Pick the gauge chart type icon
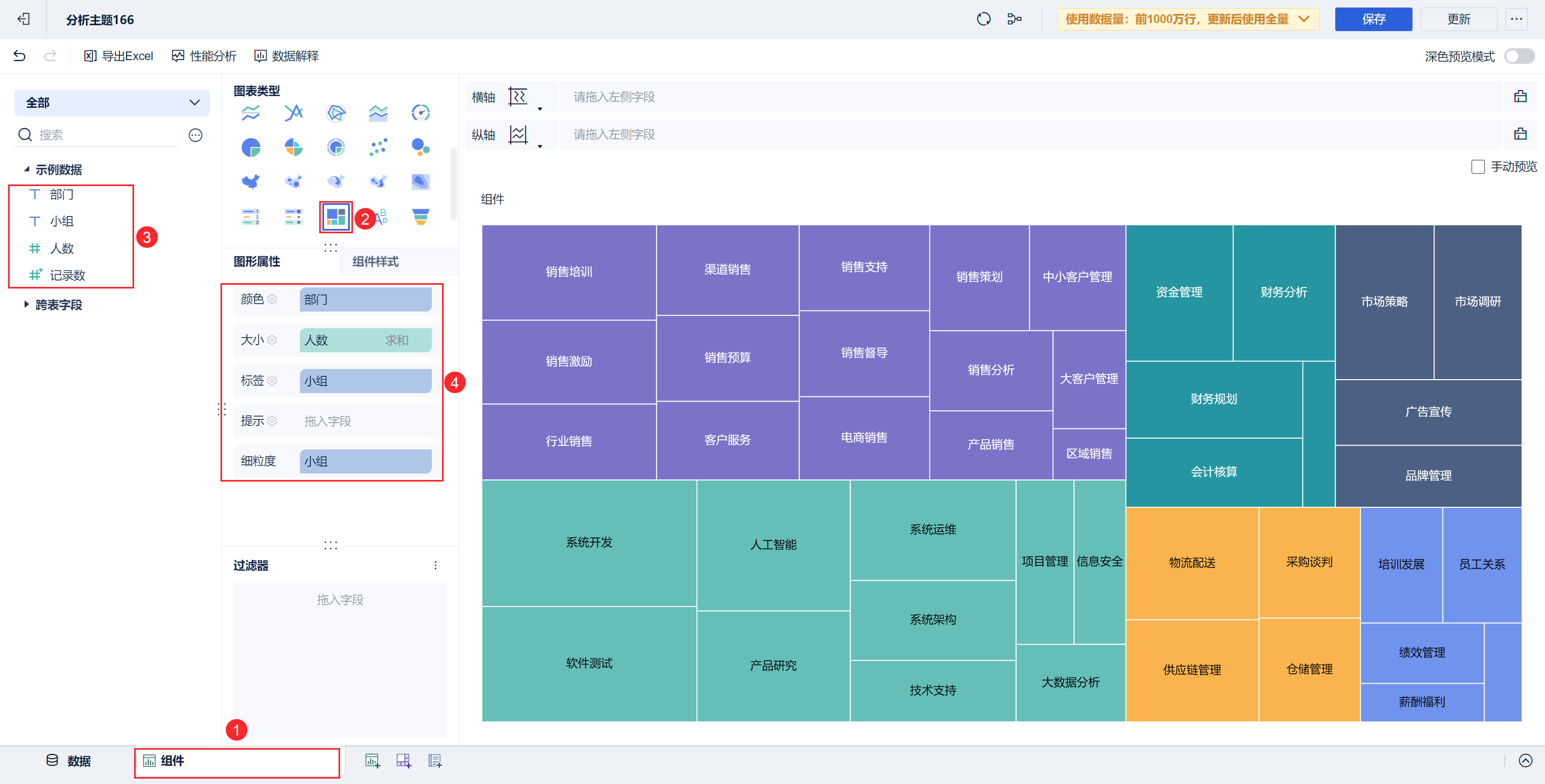This screenshot has height=784, width=1545. click(x=421, y=113)
